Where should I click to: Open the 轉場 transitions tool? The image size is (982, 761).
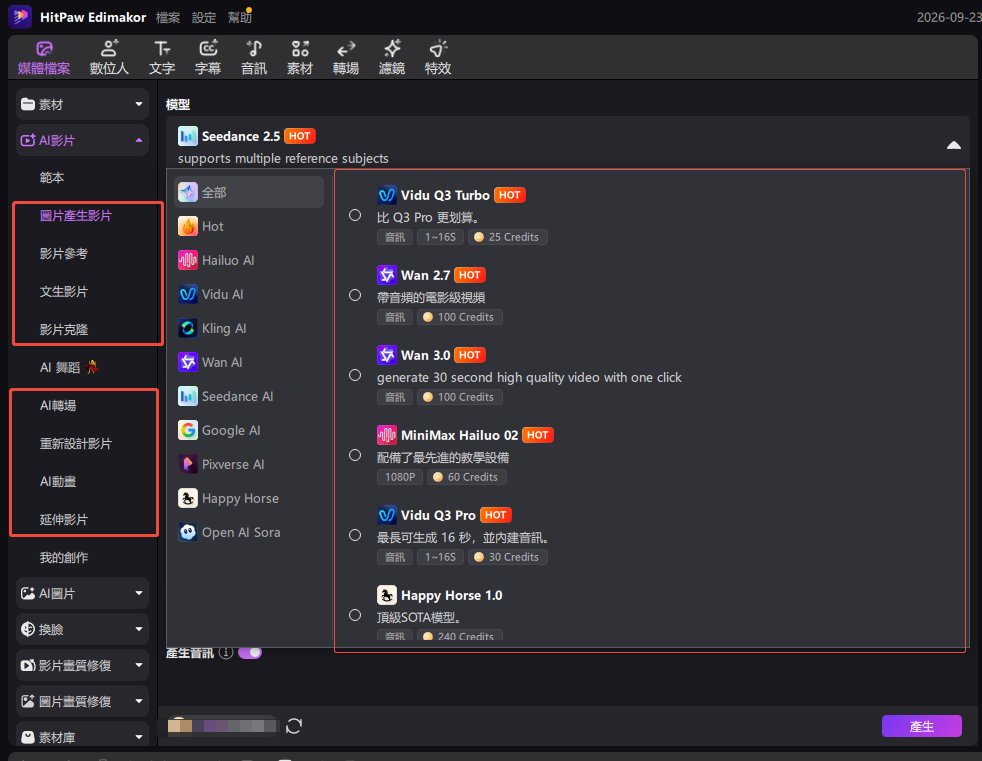point(346,58)
